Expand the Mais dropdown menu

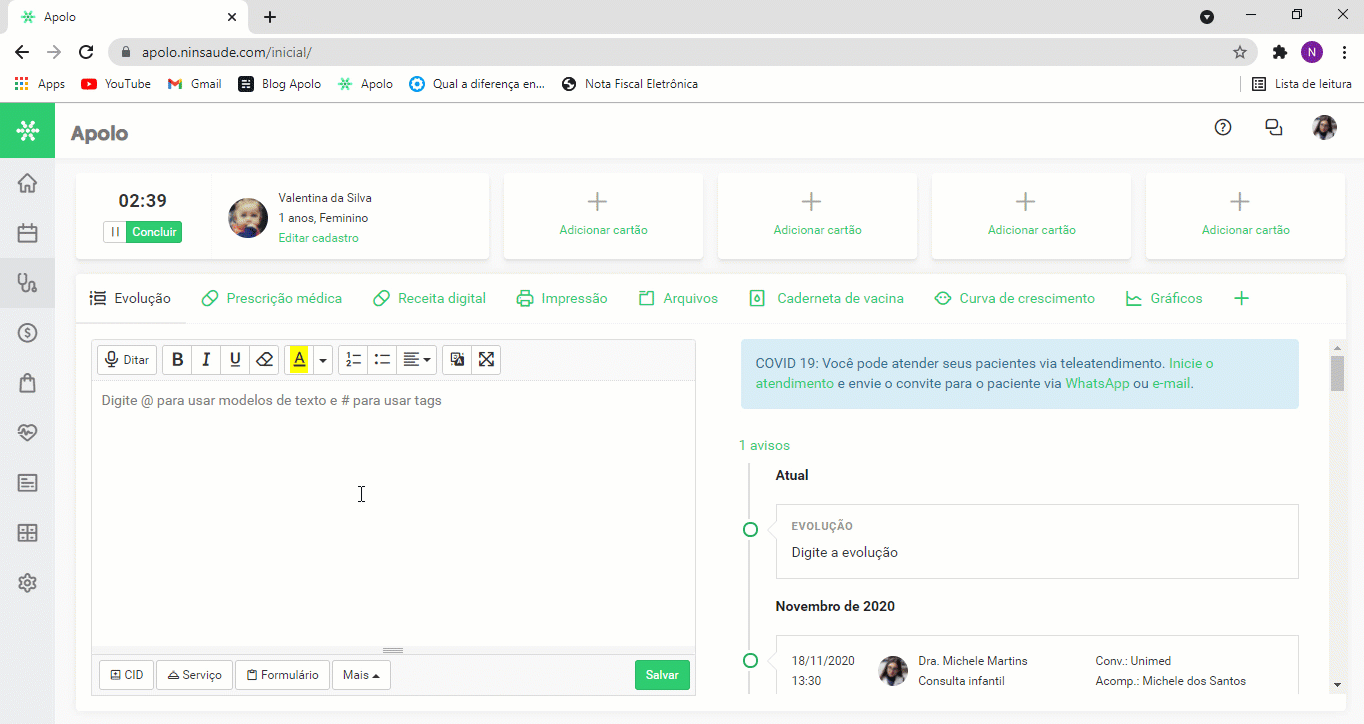pos(361,675)
